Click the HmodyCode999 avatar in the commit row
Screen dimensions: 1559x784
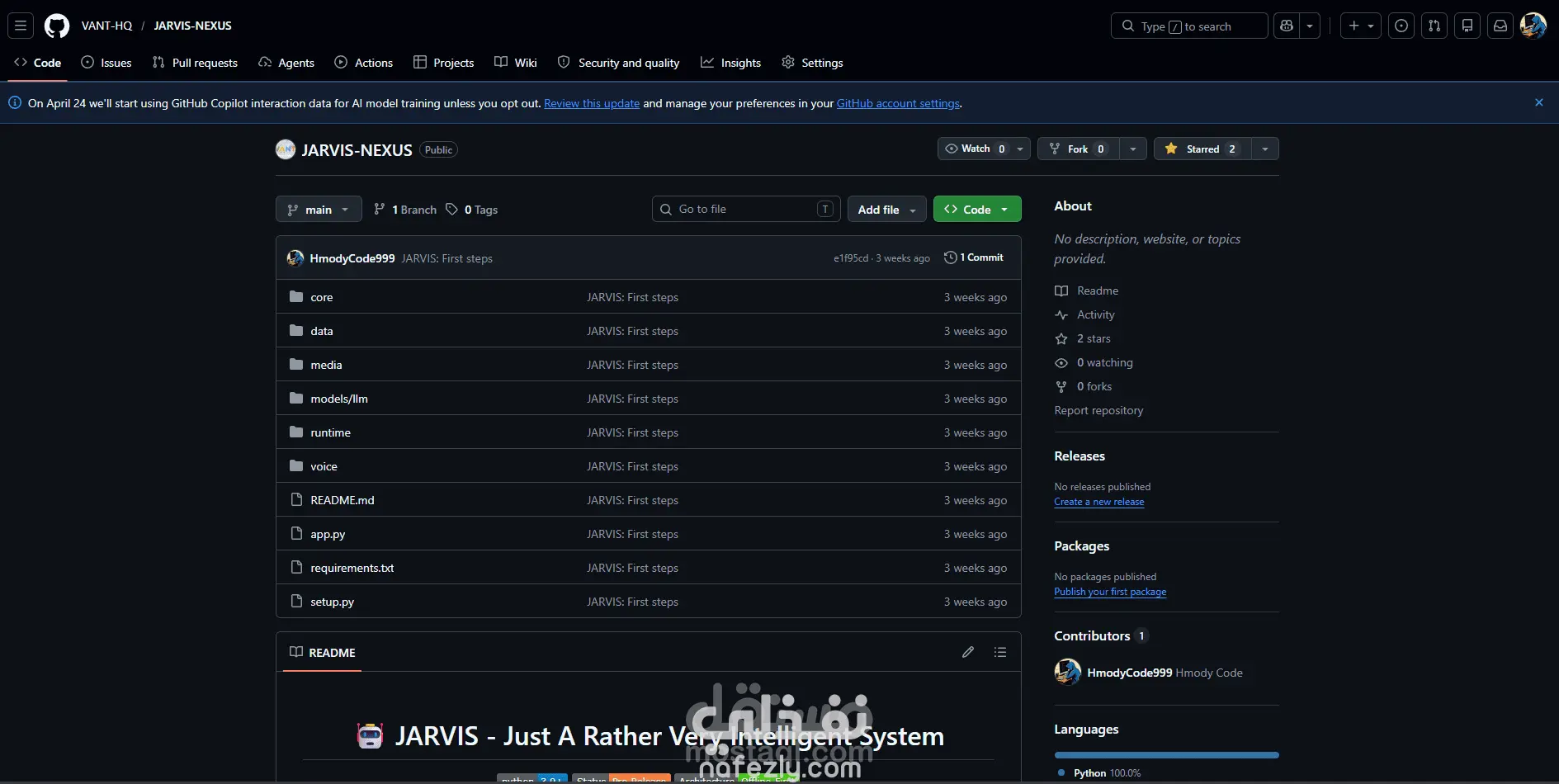click(x=295, y=258)
